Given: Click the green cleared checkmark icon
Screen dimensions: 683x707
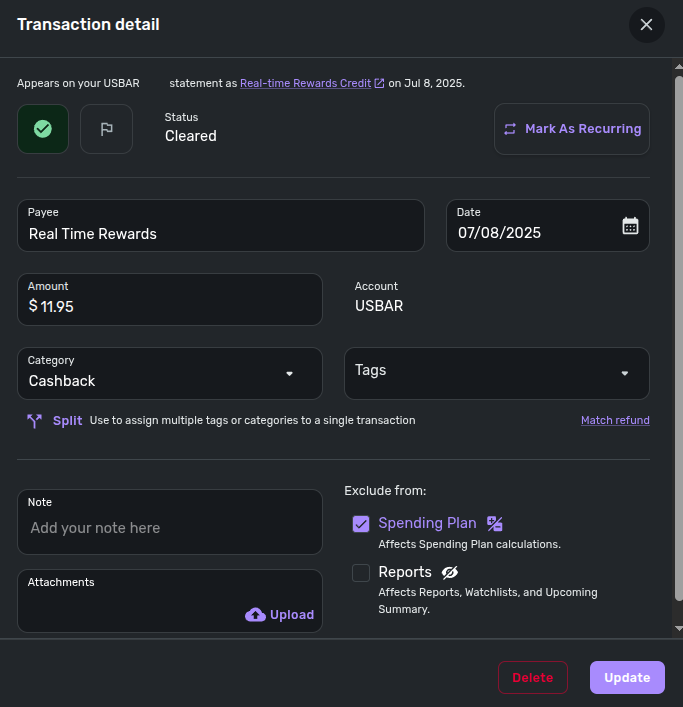Looking at the screenshot, I should pos(43,129).
